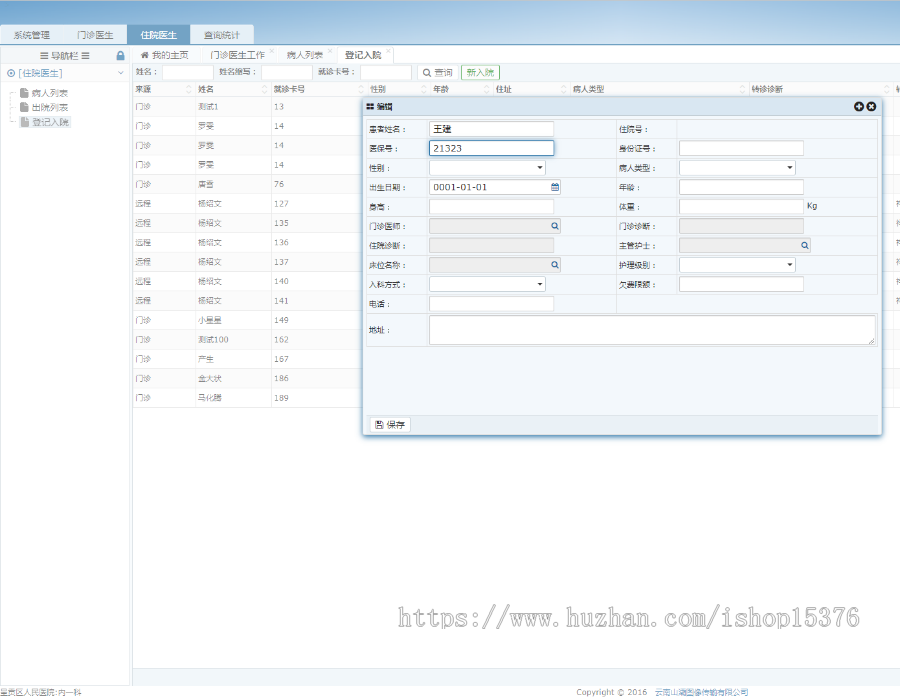This screenshot has height=699, width=900.
Task: Switch to the 我的主页 tab
Action: point(164,55)
